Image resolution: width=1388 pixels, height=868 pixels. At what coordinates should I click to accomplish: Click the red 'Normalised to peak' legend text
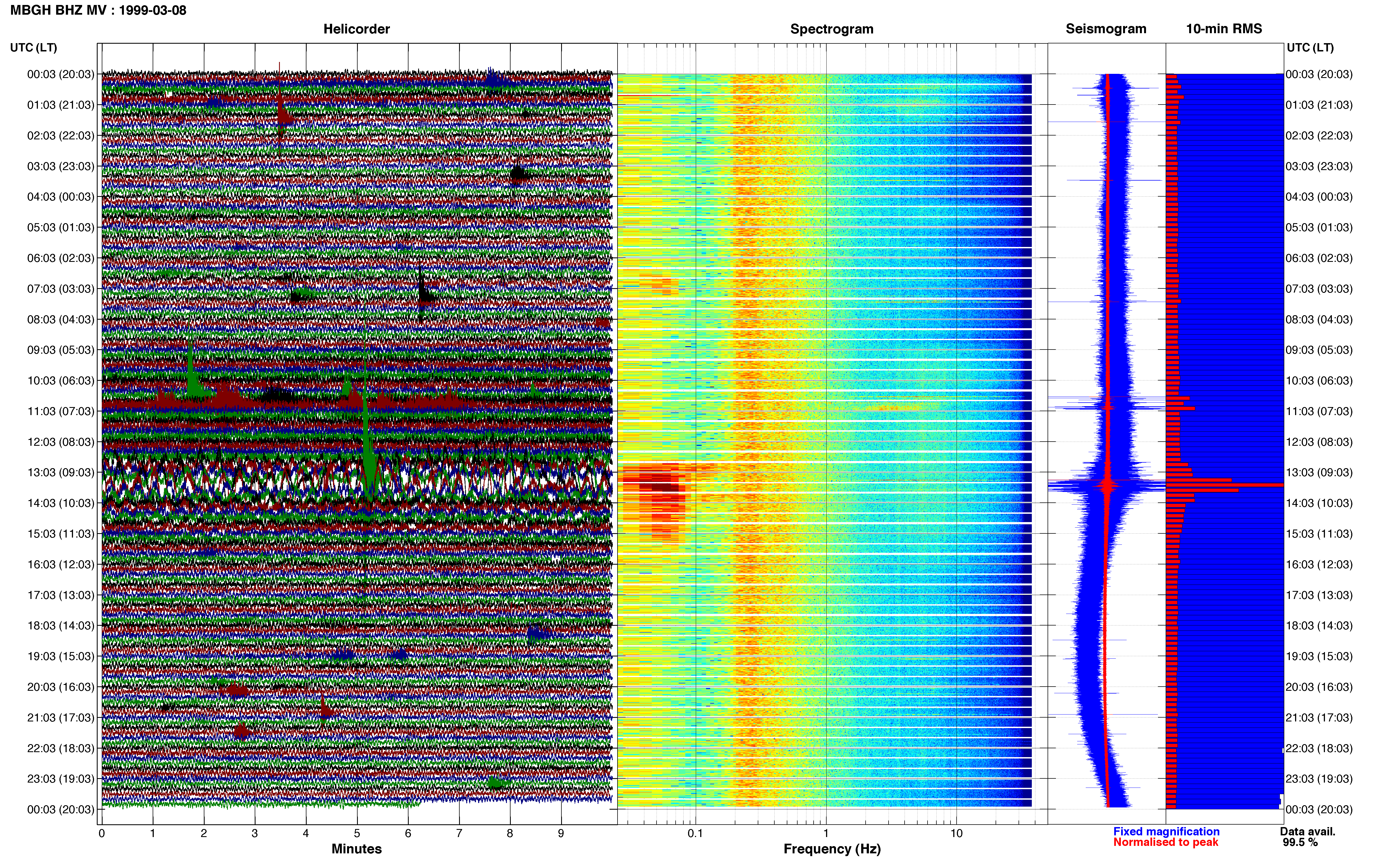[x=1165, y=842]
